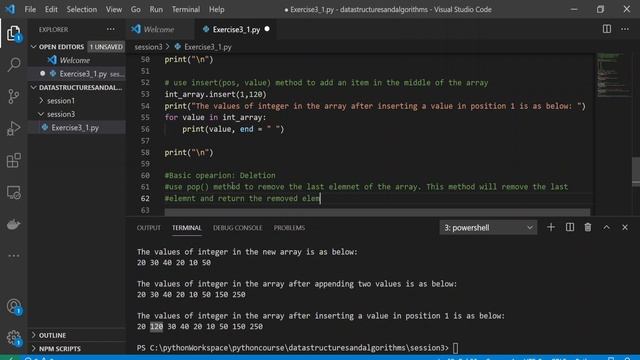This screenshot has height=360, width=640.
Task: Open the Manage settings gear
Action: 13,338
